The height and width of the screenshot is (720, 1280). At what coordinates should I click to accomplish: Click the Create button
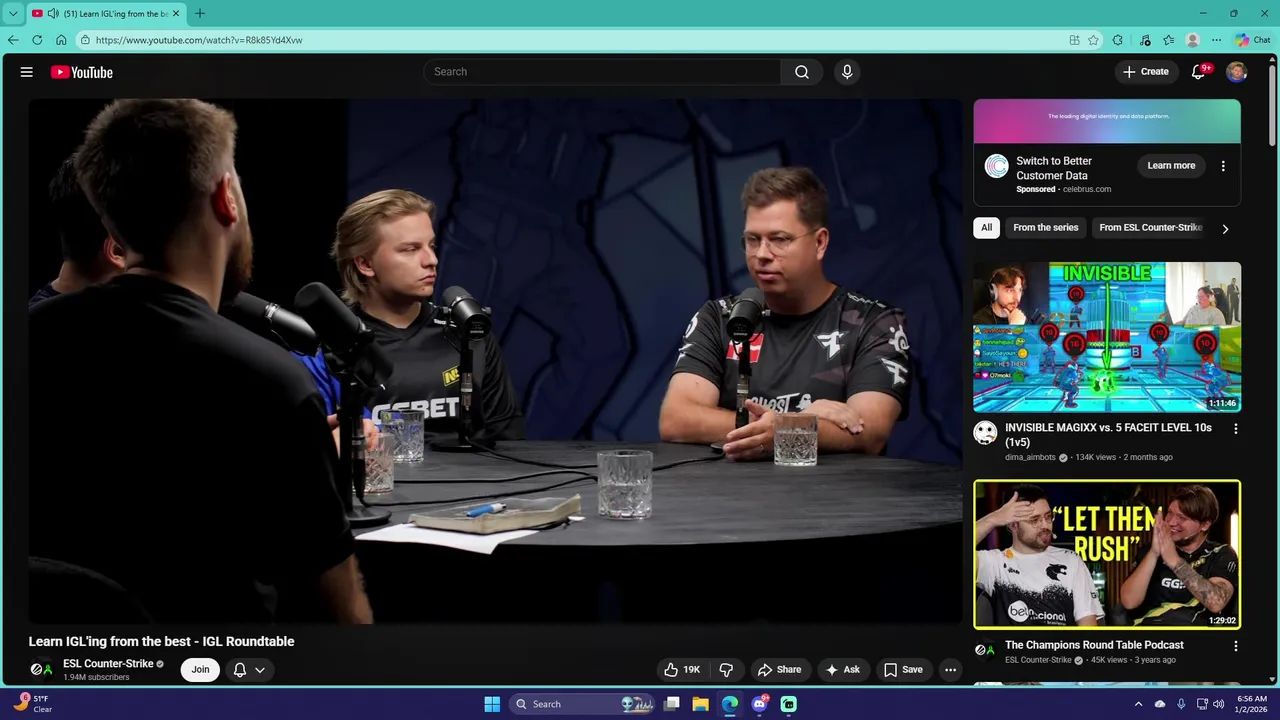pos(1145,72)
